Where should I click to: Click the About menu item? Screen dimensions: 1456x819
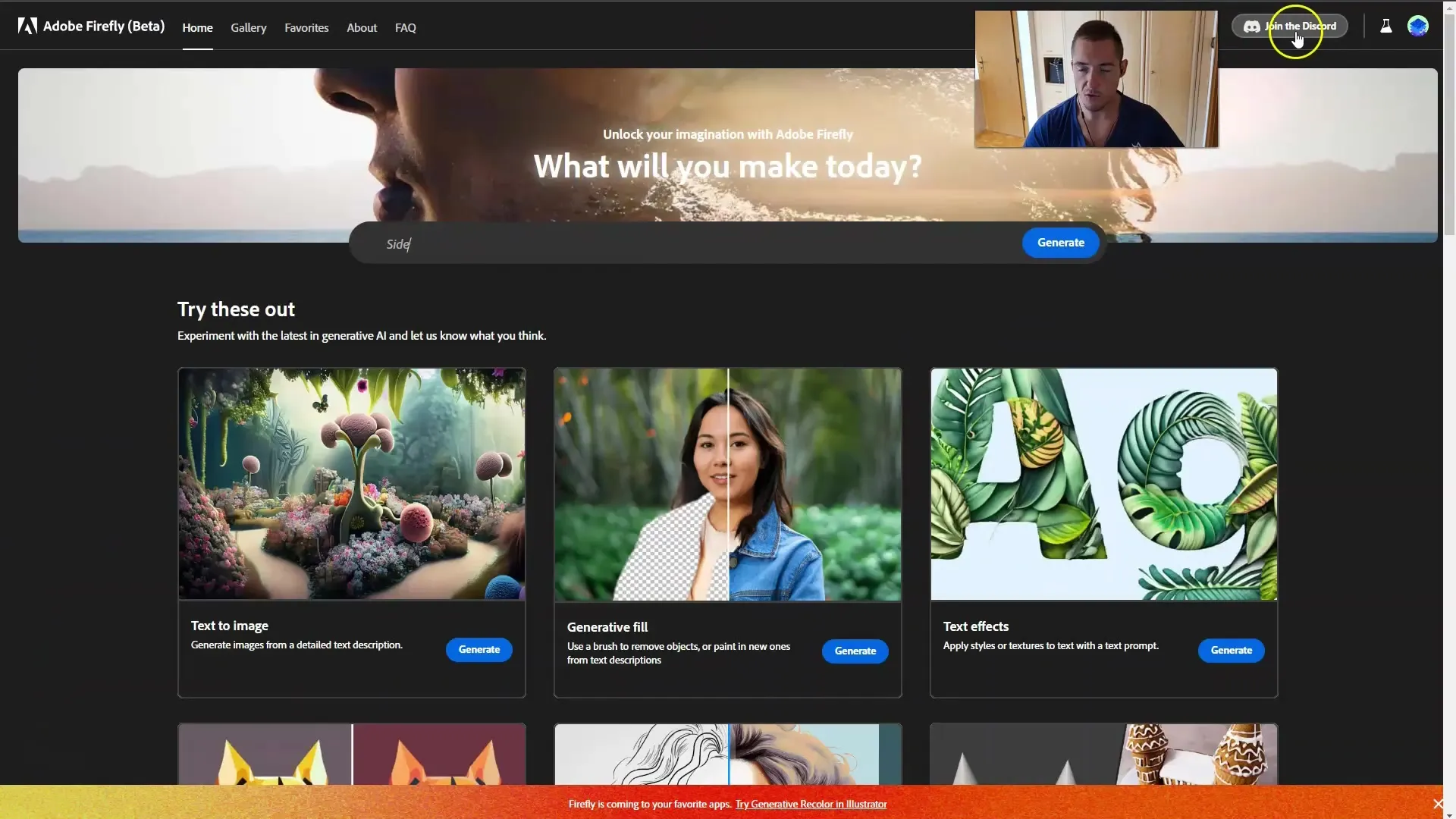[x=361, y=27]
